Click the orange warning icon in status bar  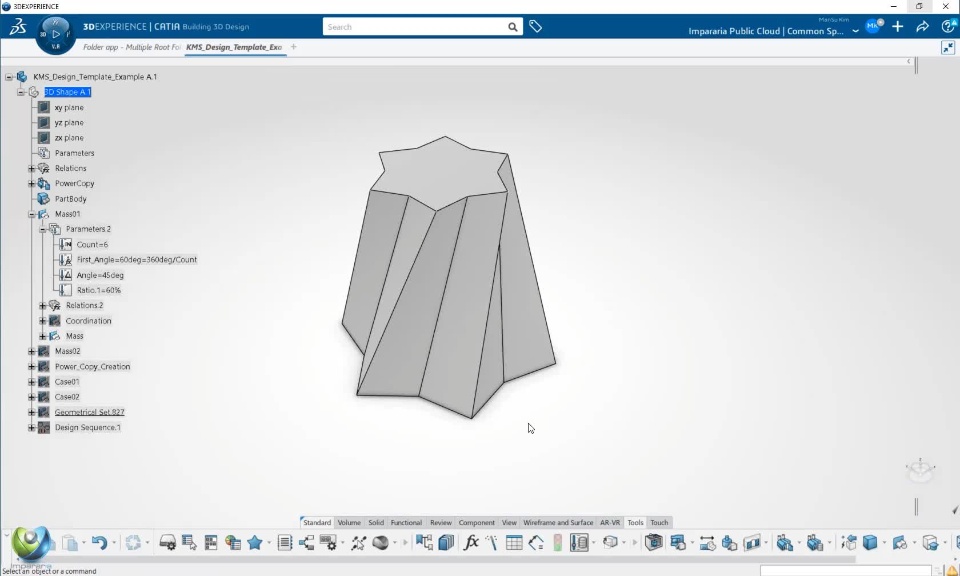pyautogui.click(x=952, y=570)
